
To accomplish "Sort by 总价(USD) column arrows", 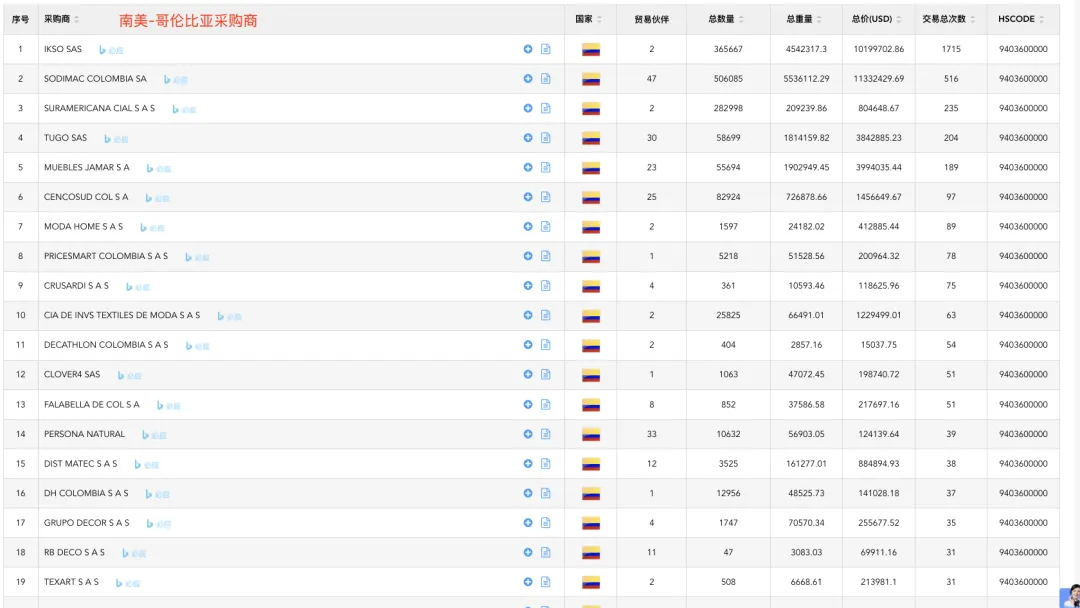I will click(x=899, y=20).
